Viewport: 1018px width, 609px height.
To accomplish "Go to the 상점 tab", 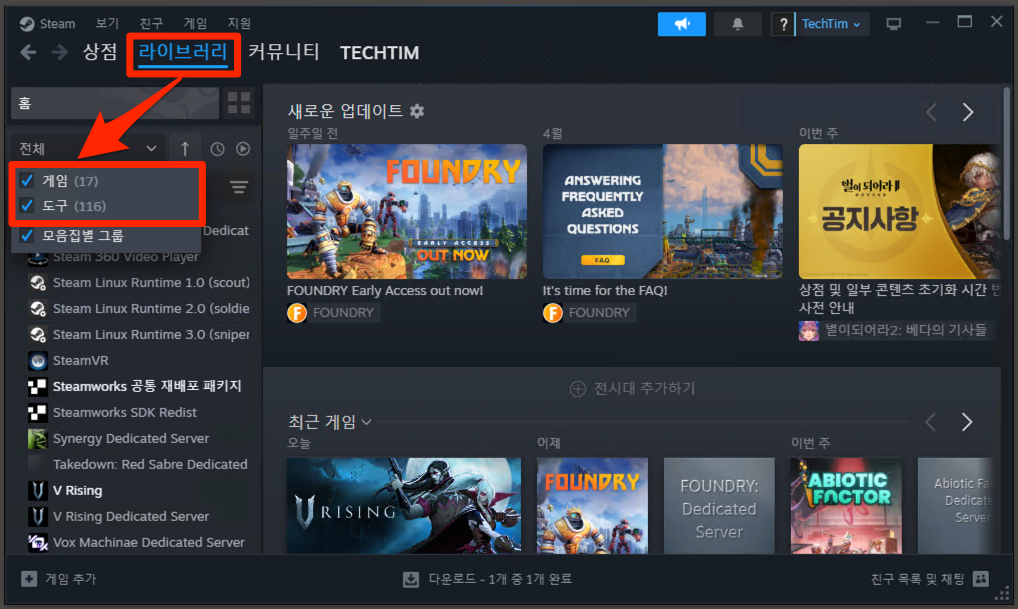I will (100, 52).
